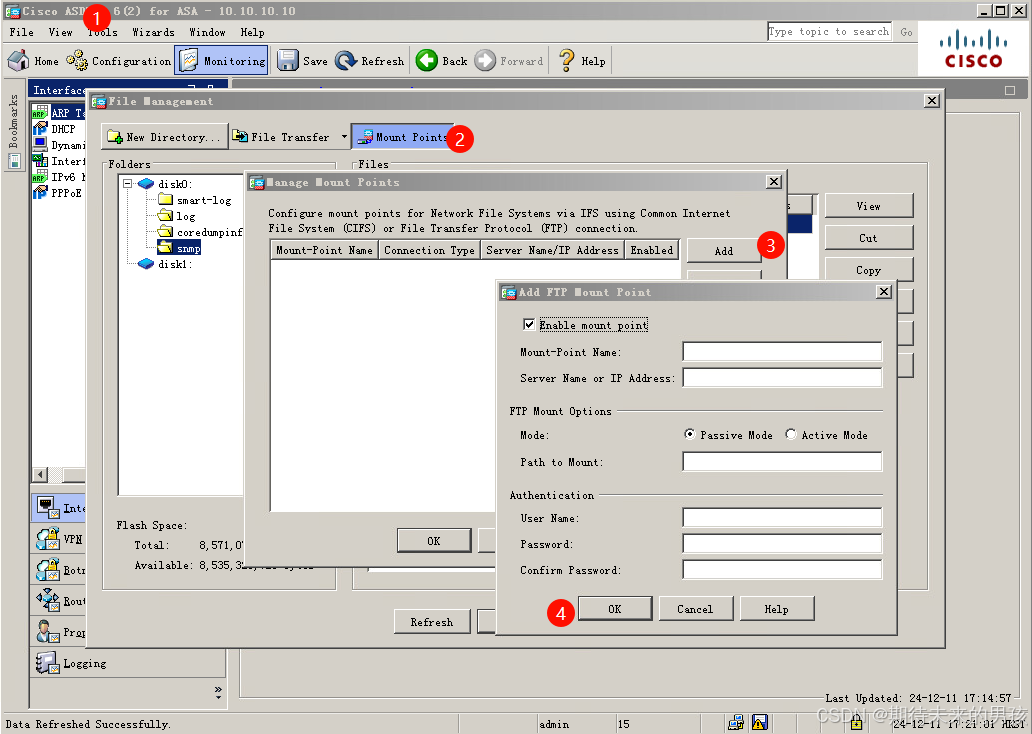Open the DHCP monitoring item icon

pos(40,128)
